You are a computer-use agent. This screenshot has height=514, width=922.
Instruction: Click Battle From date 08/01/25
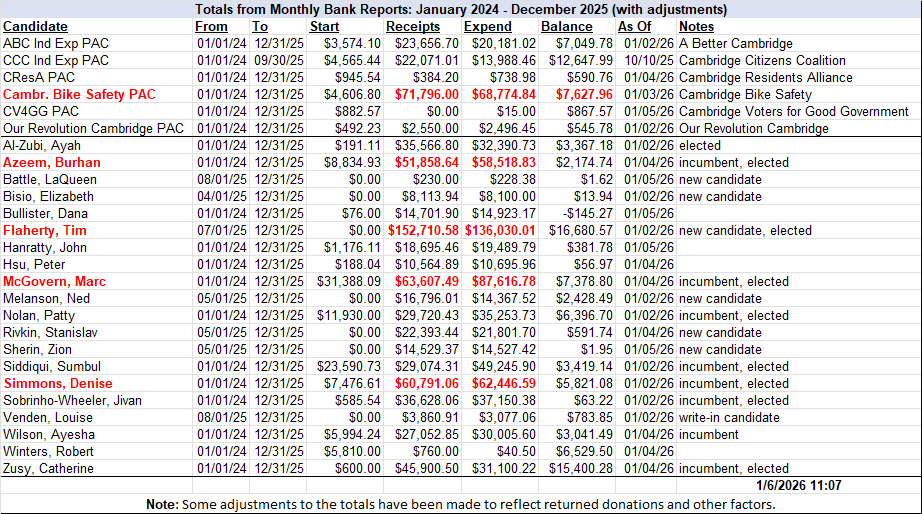222,180
